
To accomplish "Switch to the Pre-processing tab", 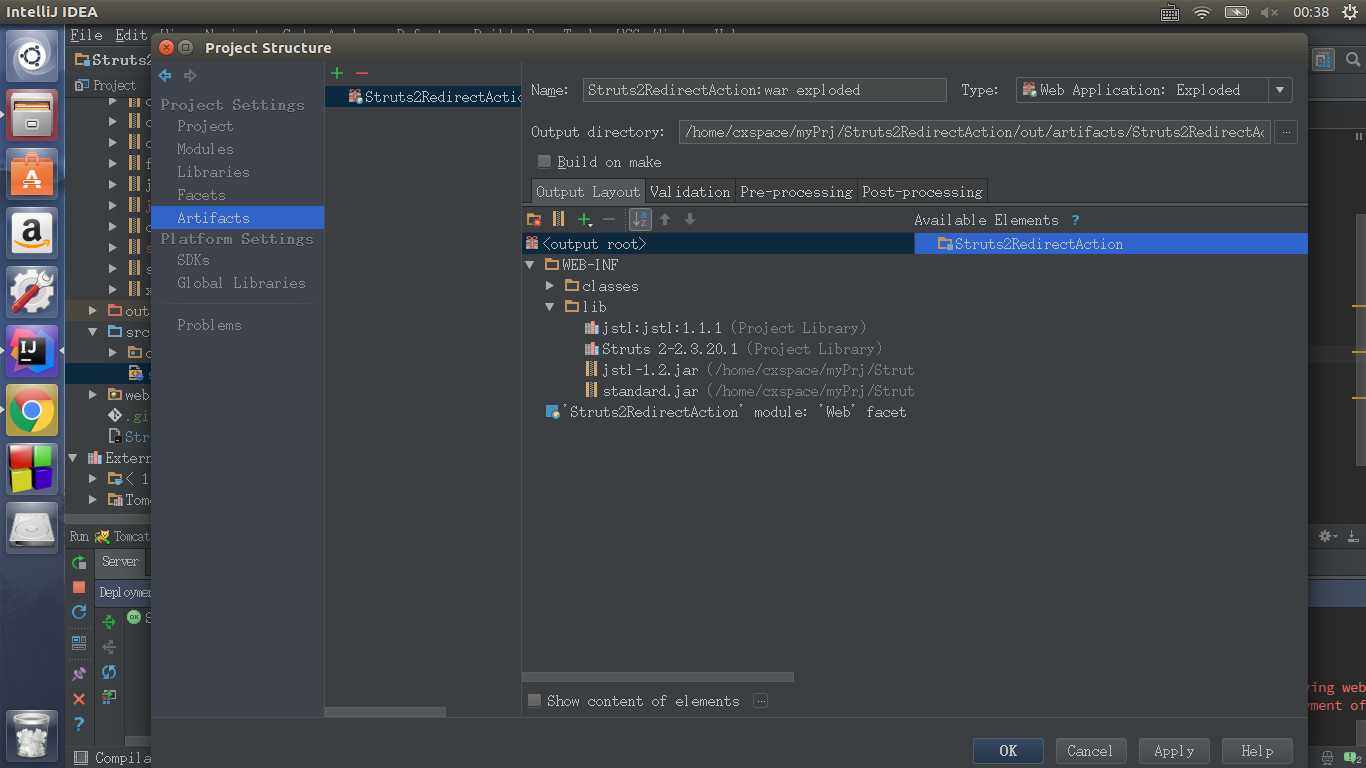I will (x=796, y=192).
